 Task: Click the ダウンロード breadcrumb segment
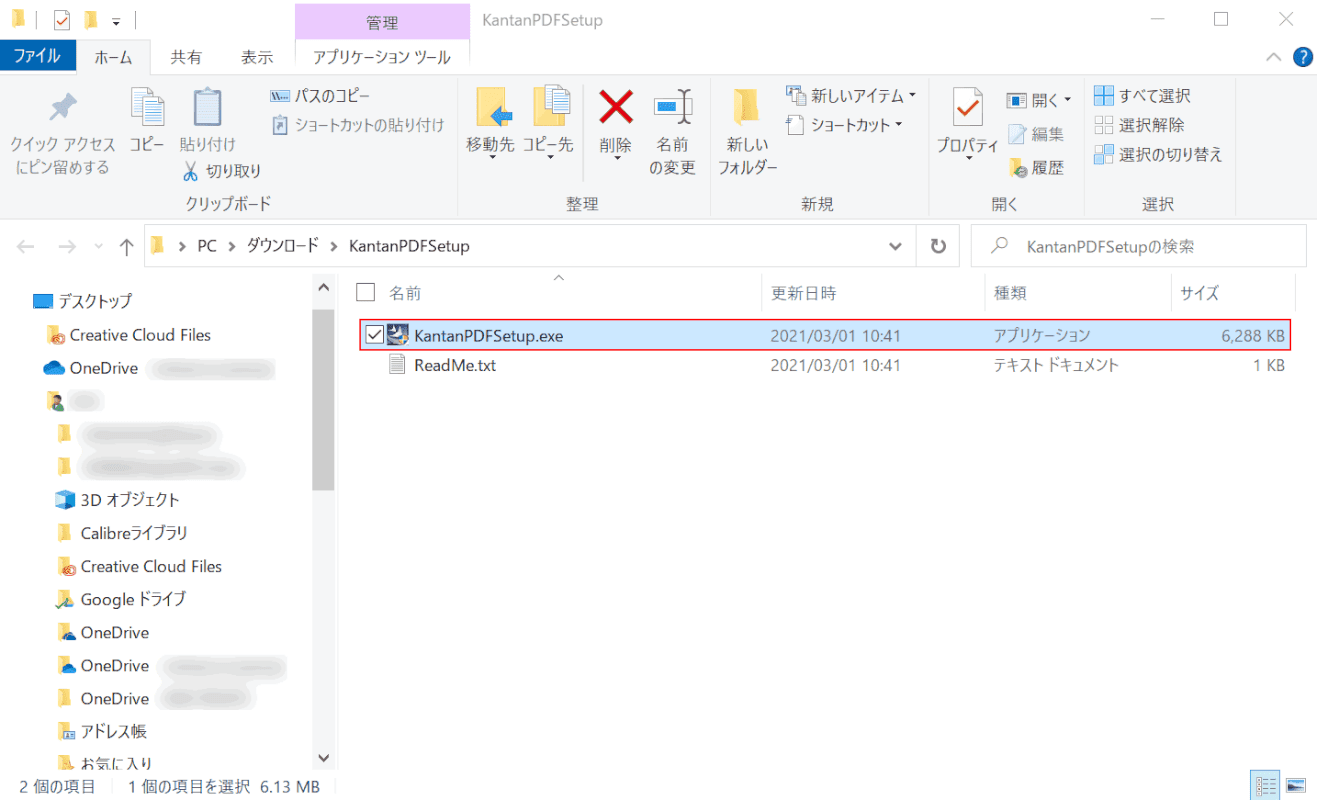[283, 246]
